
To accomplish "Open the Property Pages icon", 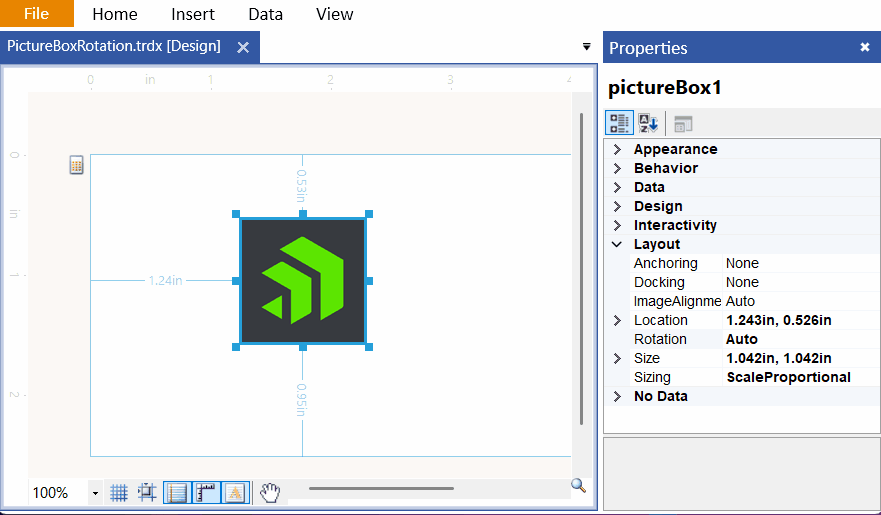I will tap(683, 124).
